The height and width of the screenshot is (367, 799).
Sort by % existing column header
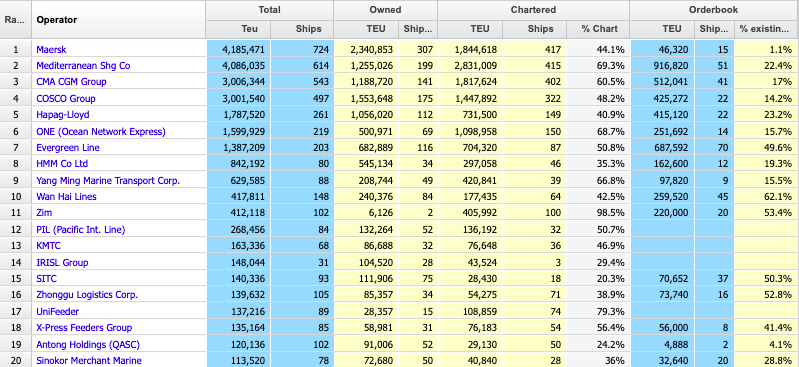tap(766, 29)
